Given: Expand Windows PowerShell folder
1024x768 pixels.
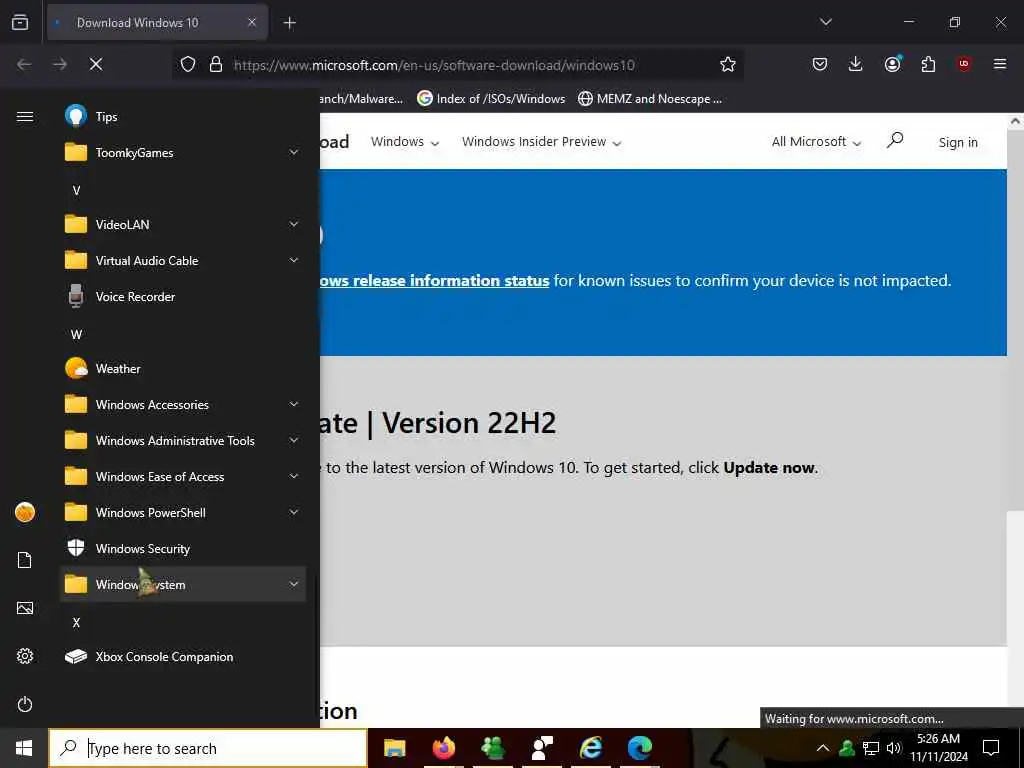Looking at the screenshot, I should tap(183, 513).
